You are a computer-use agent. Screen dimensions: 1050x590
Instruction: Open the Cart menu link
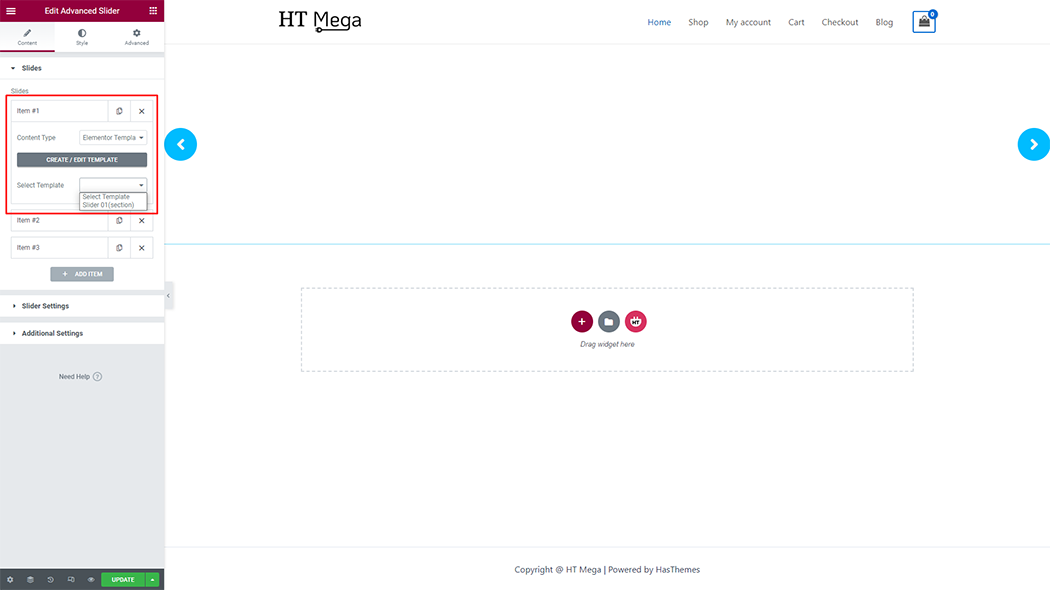click(x=796, y=22)
